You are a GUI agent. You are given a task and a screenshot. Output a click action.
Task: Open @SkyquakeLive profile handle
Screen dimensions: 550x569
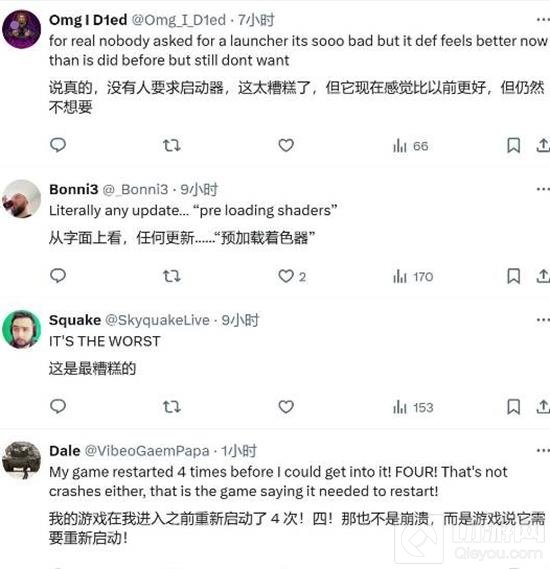pos(157,320)
